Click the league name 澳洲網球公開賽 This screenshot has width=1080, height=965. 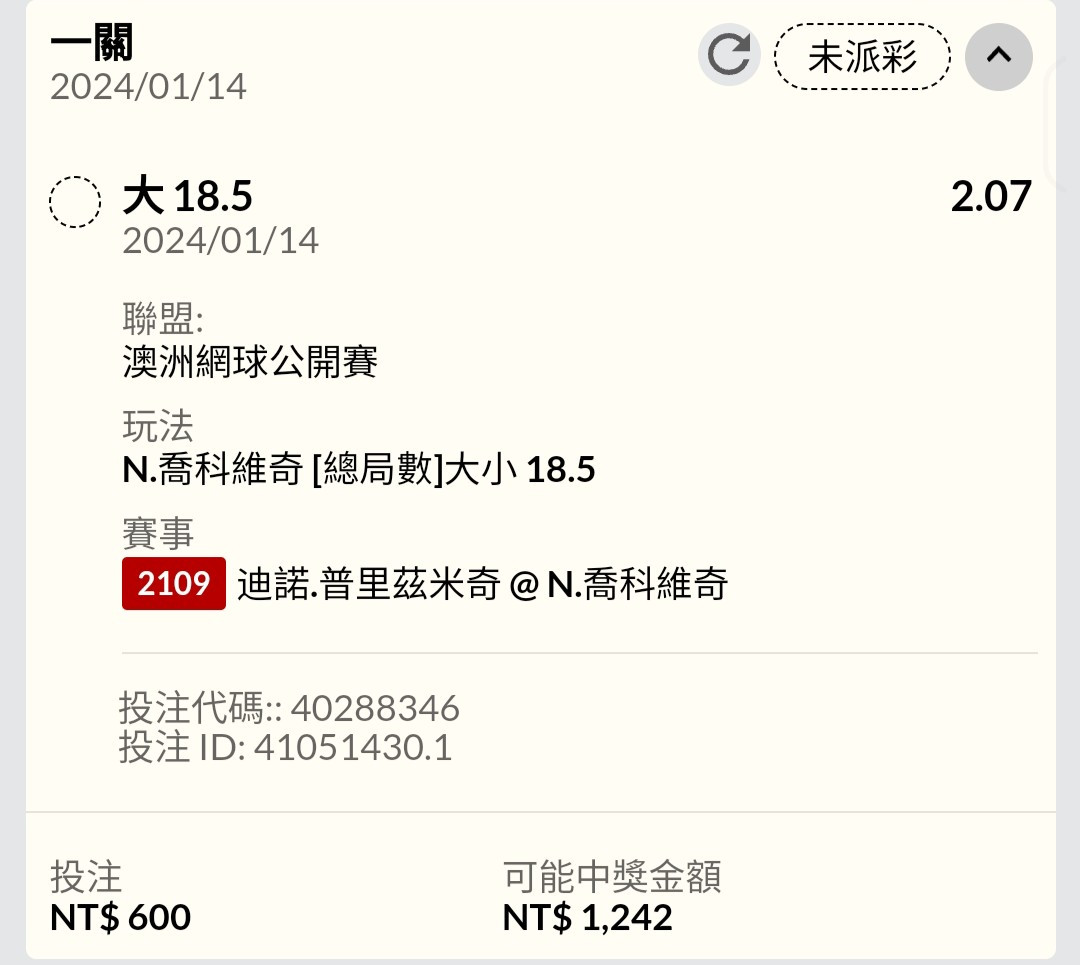(x=250, y=361)
